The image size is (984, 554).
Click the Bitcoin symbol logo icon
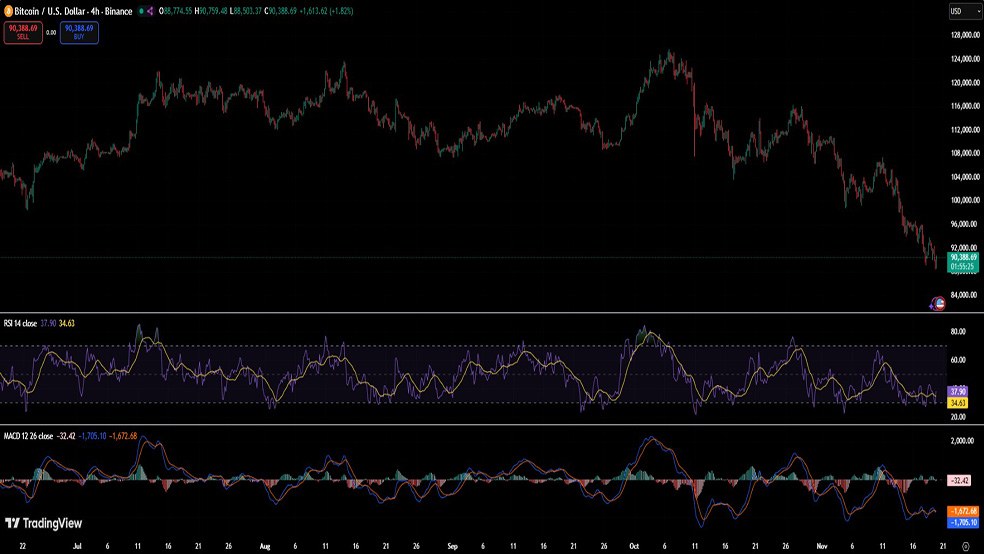click(7, 11)
